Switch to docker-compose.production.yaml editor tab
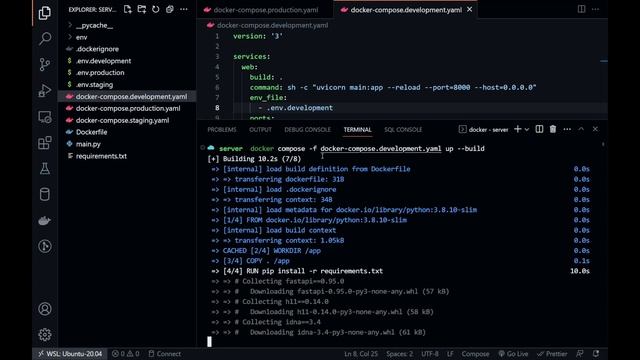This screenshot has width=640, height=360. click(x=265, y=9)
